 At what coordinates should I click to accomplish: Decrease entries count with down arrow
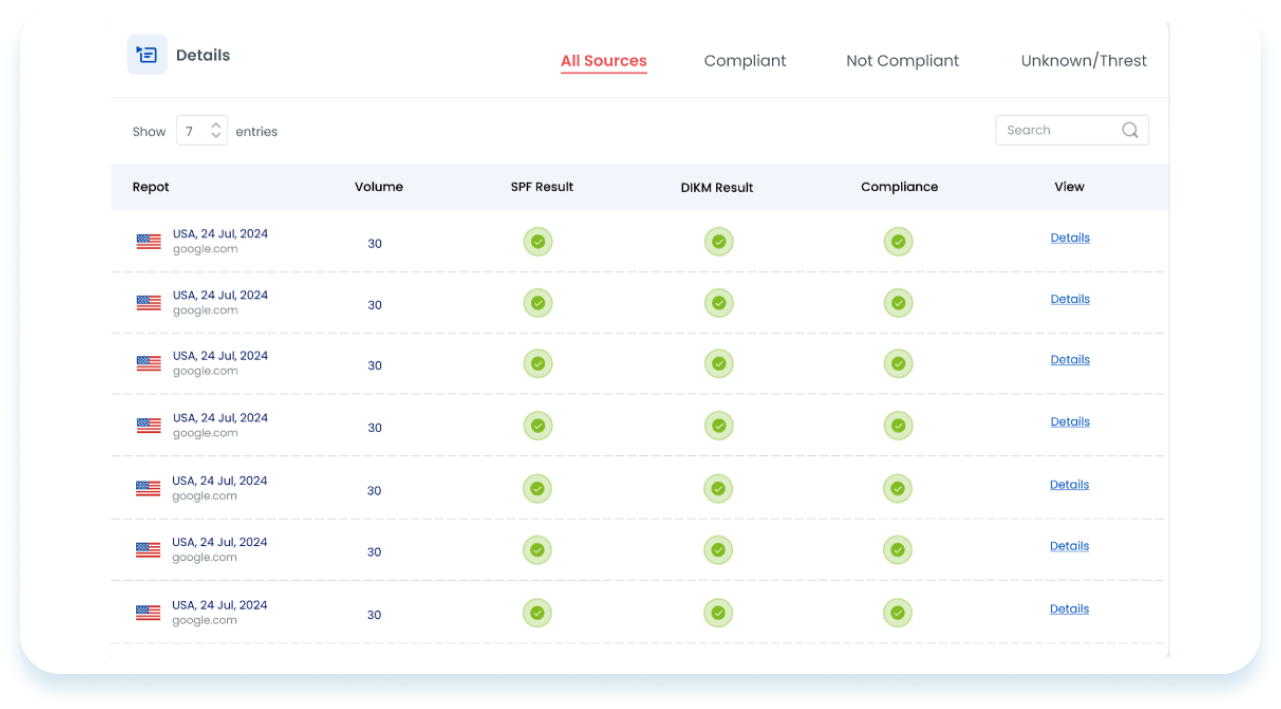216,137
